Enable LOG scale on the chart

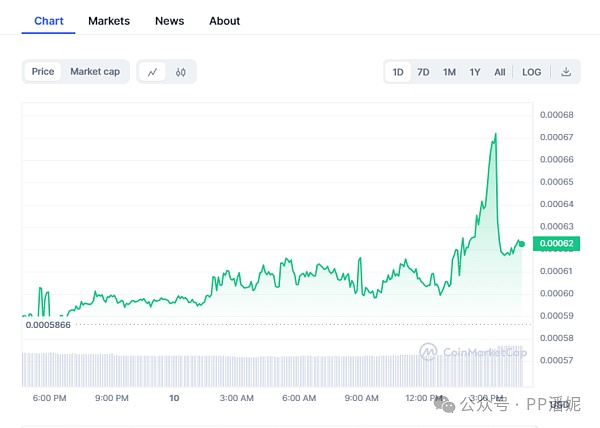(531, 72)
